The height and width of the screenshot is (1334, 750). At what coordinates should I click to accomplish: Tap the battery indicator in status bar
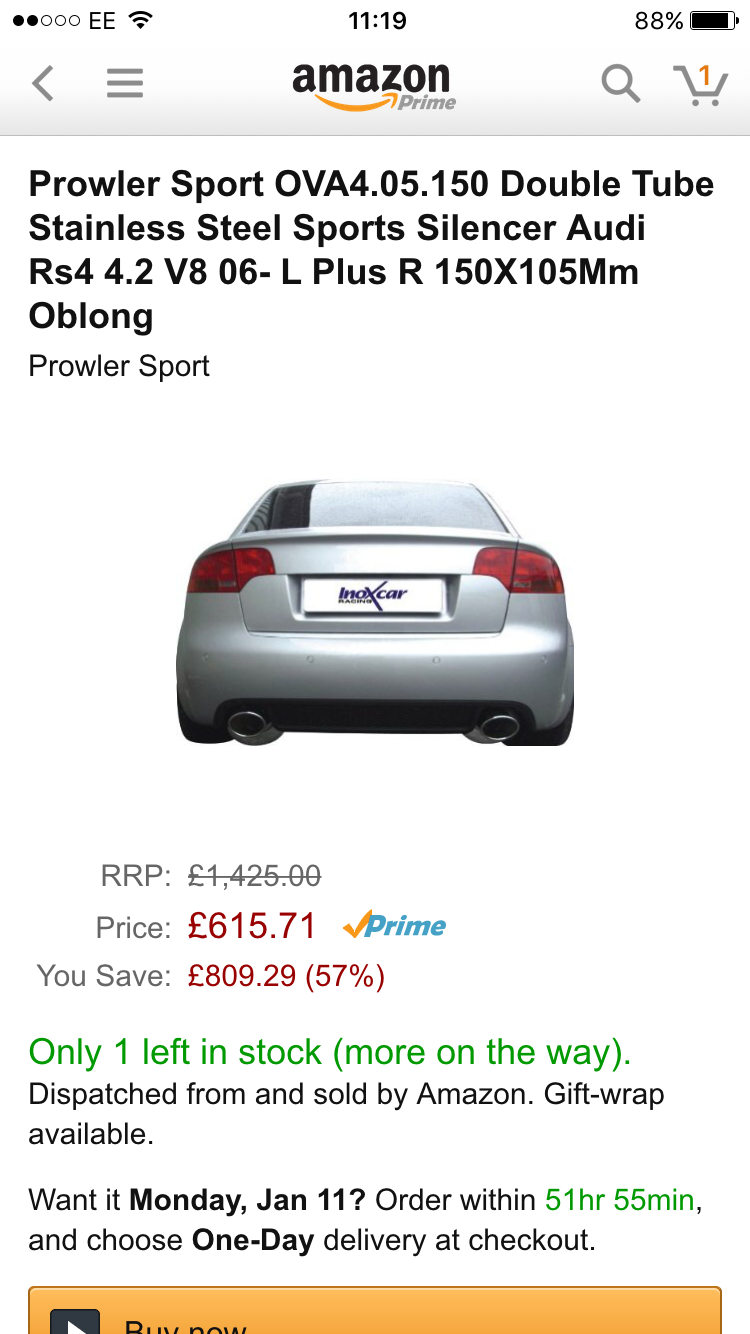(714, 21)
